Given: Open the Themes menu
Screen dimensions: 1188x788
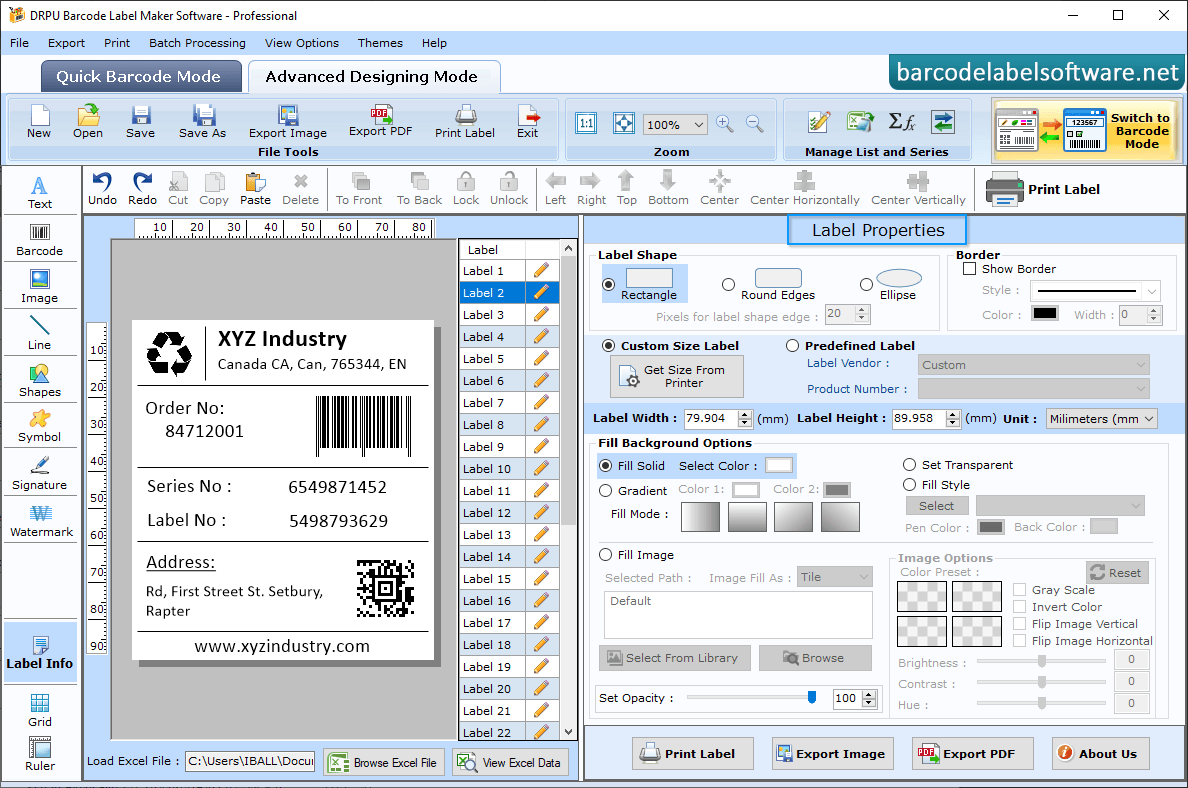Looking at the screenshot, I should click(x=380, y=43).
